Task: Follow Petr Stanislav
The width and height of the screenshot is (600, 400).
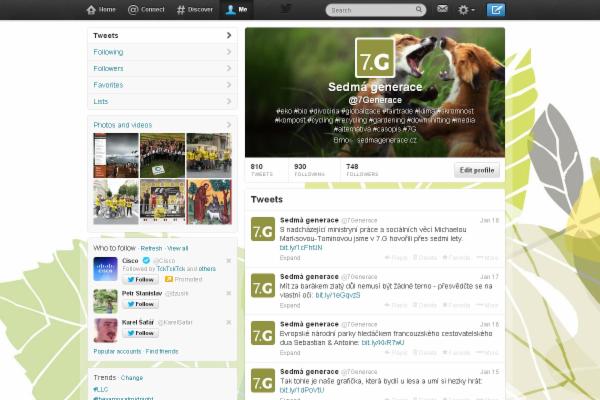Action: pyautogui.click(x=139, y=304)
